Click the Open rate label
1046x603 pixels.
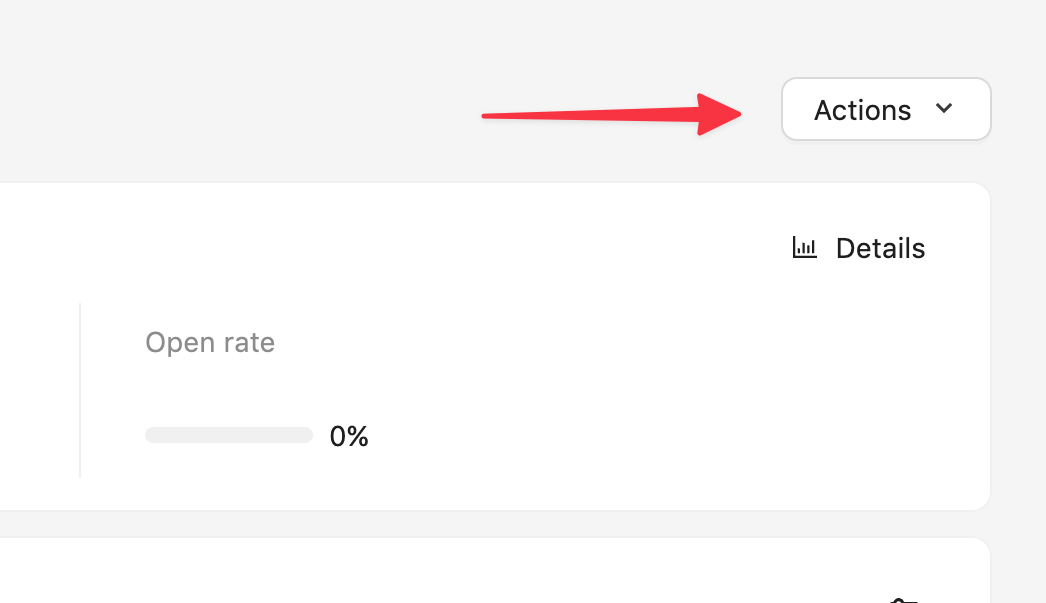[210, 343]
